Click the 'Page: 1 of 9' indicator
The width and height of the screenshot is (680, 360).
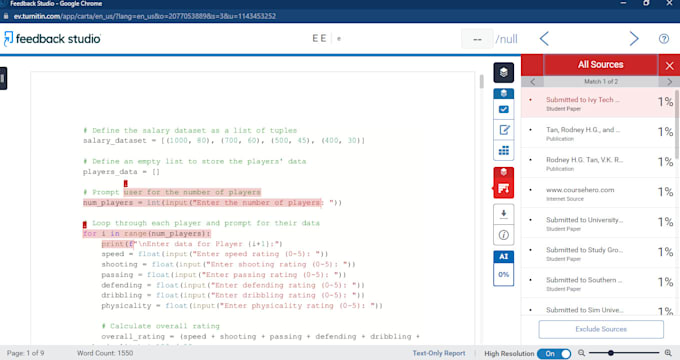click(x=25, y=353)
